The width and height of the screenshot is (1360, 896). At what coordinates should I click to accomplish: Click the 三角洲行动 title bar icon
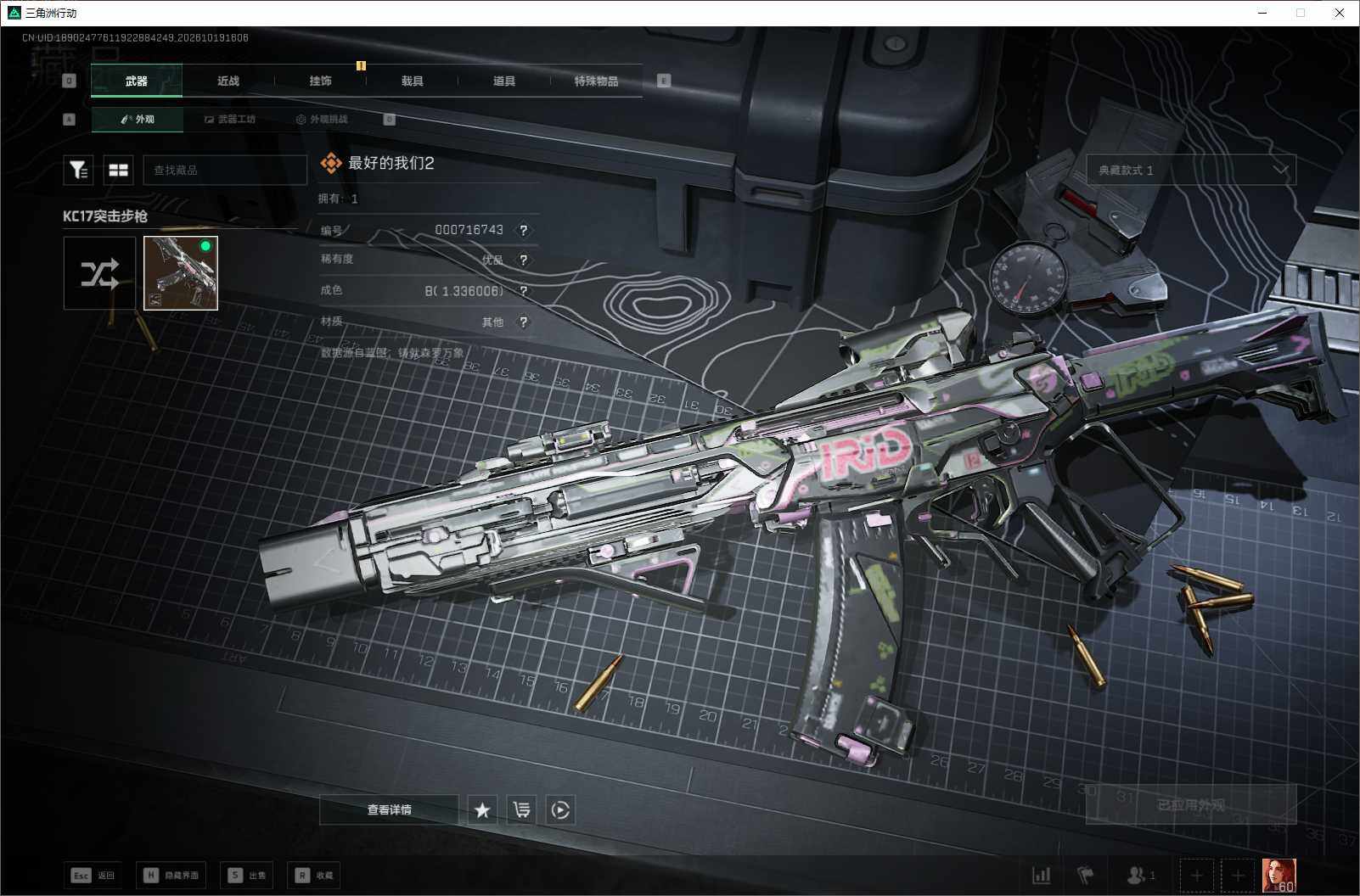[14, 13]
